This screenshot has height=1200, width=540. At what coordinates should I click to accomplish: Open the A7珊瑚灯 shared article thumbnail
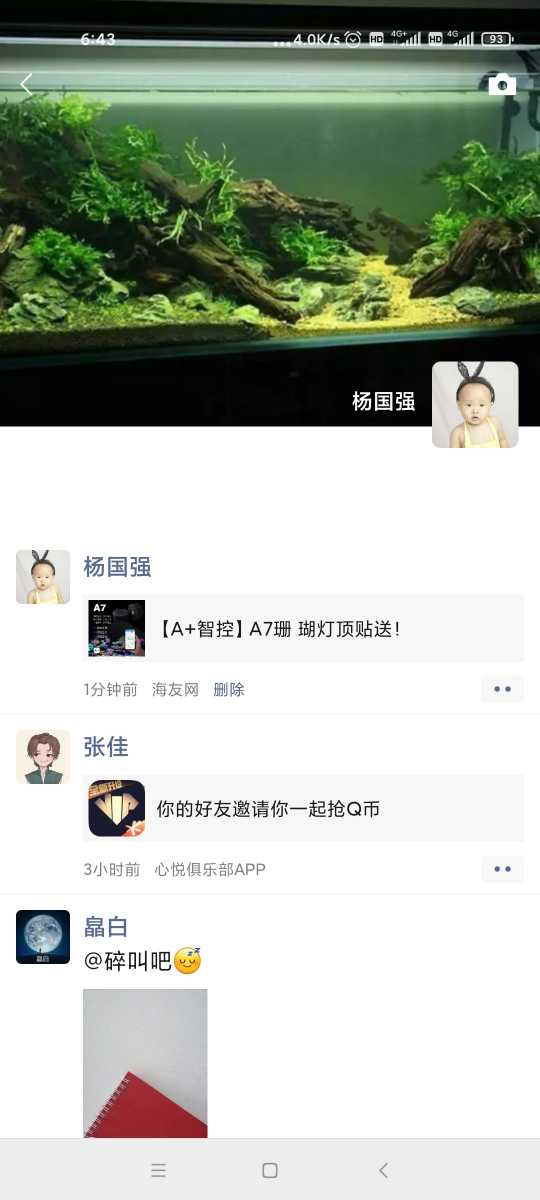pyautogui.click(x=117, y=628)
